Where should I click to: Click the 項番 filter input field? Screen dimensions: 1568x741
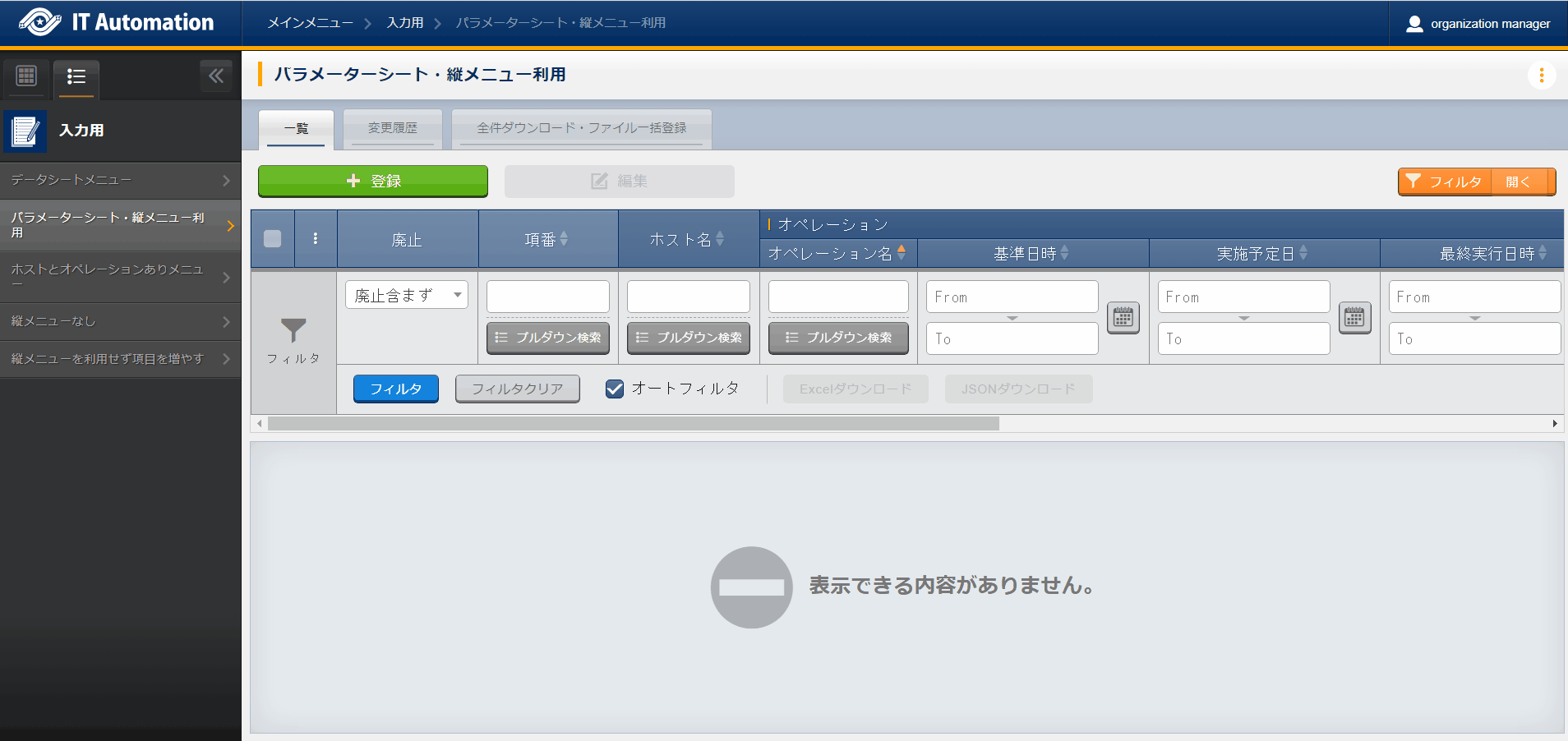[547, 297]
